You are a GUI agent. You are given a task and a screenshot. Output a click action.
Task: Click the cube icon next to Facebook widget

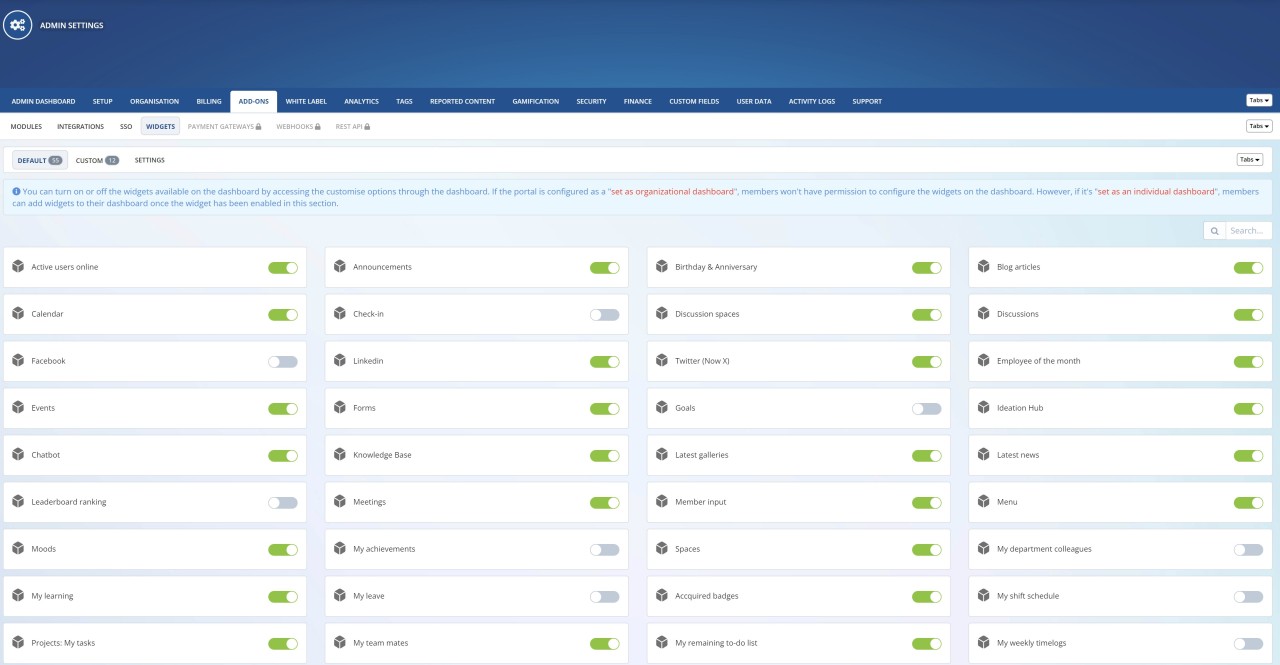20,361
